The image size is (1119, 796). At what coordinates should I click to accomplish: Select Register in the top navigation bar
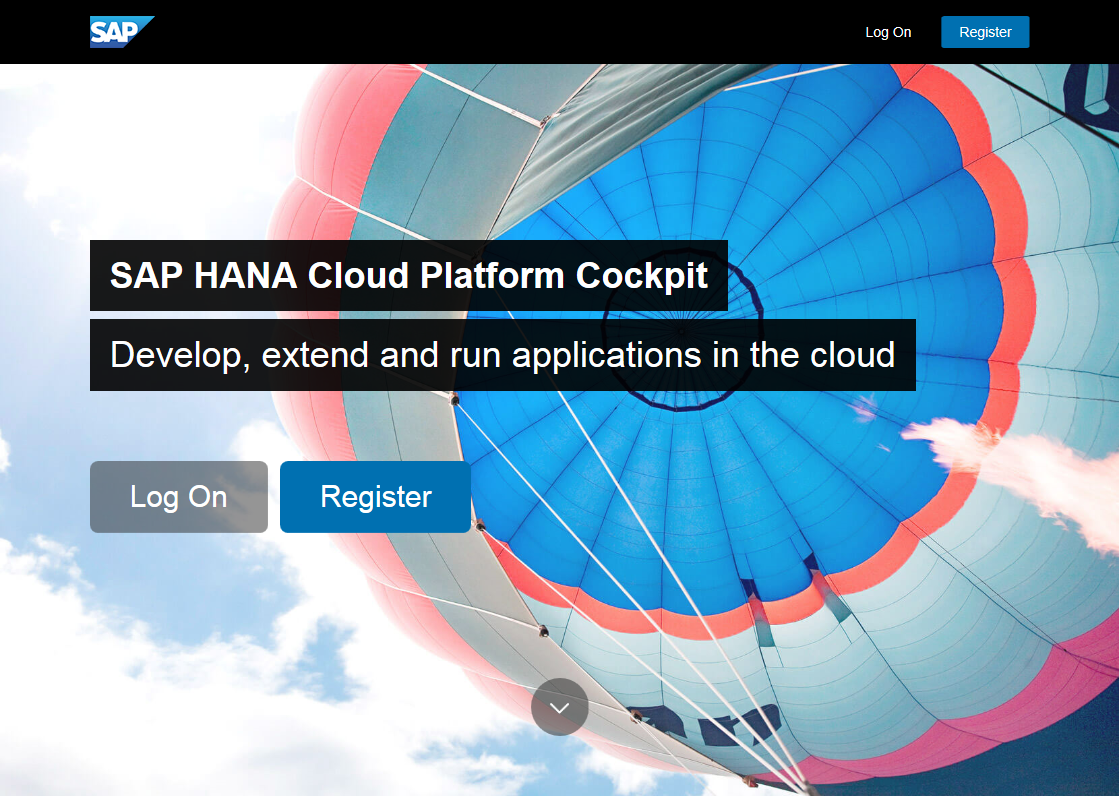(x=985, y=32)
